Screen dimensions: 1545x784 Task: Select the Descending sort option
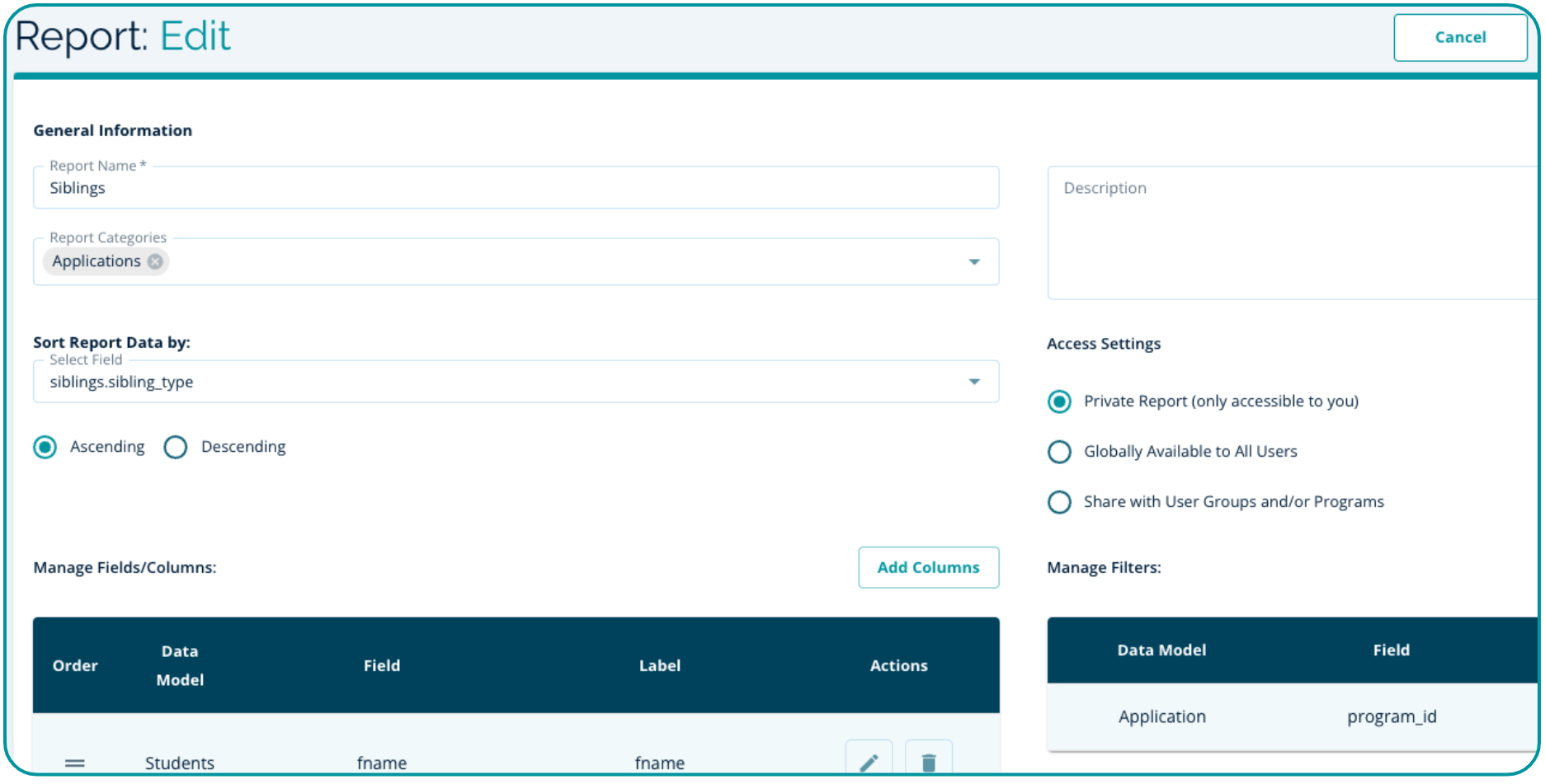click(x=176, y=447)
